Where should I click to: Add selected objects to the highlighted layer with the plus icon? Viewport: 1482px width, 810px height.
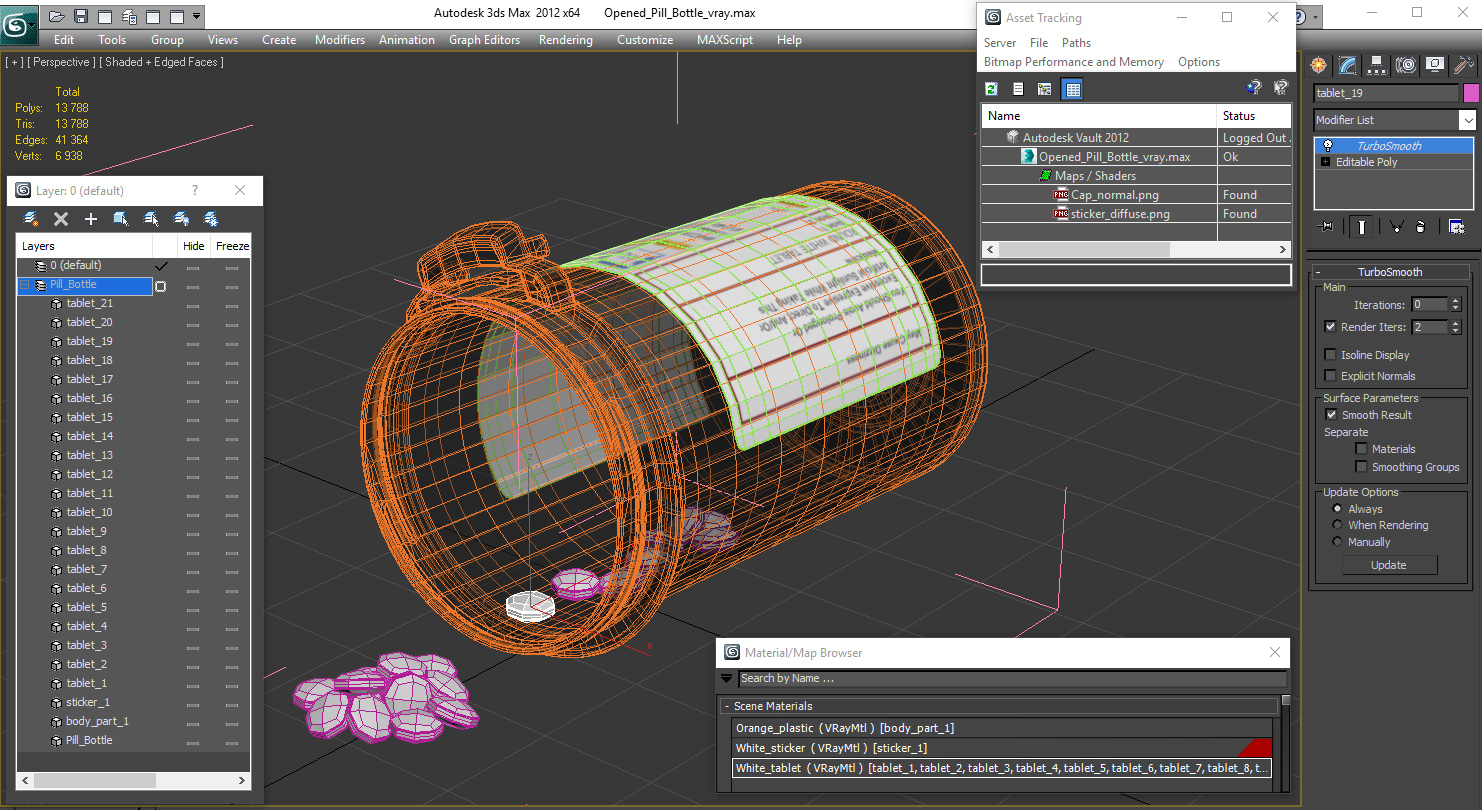click(x=91, y=218)
